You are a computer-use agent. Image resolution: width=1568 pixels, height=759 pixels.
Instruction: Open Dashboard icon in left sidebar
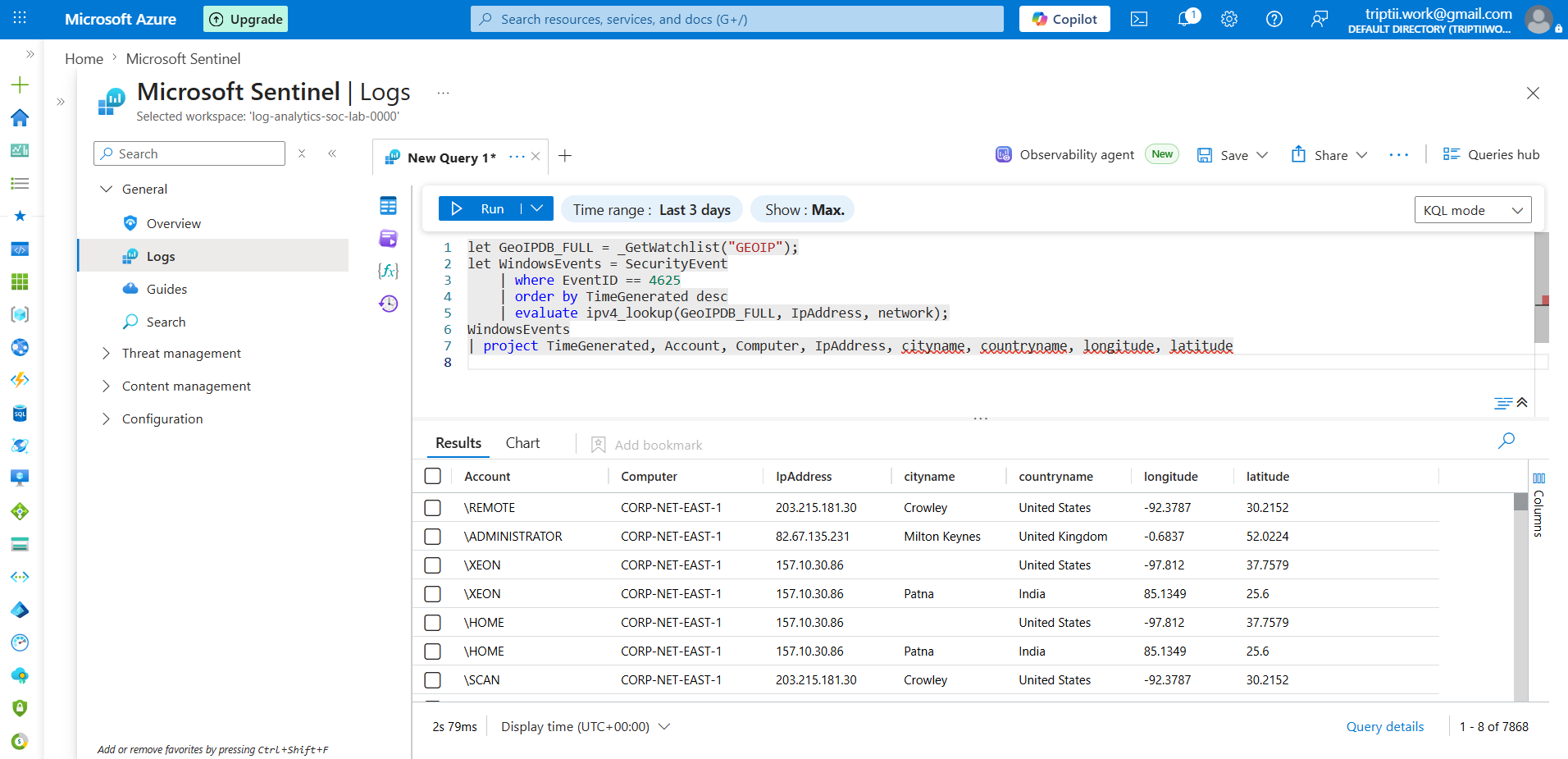(x=20, y=150)
